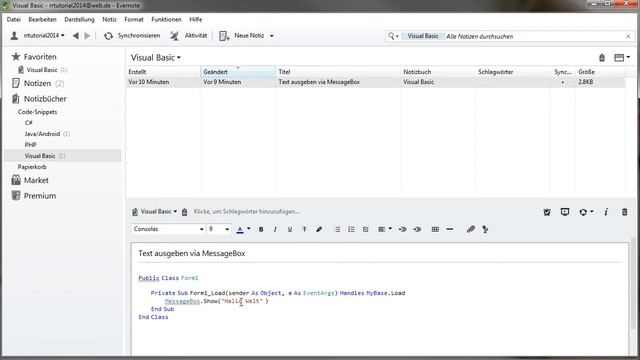The height and width of the screenshot is (360, 640).
Task: Click the tag icon beside the notebook selector
Action: pos(184,212)
